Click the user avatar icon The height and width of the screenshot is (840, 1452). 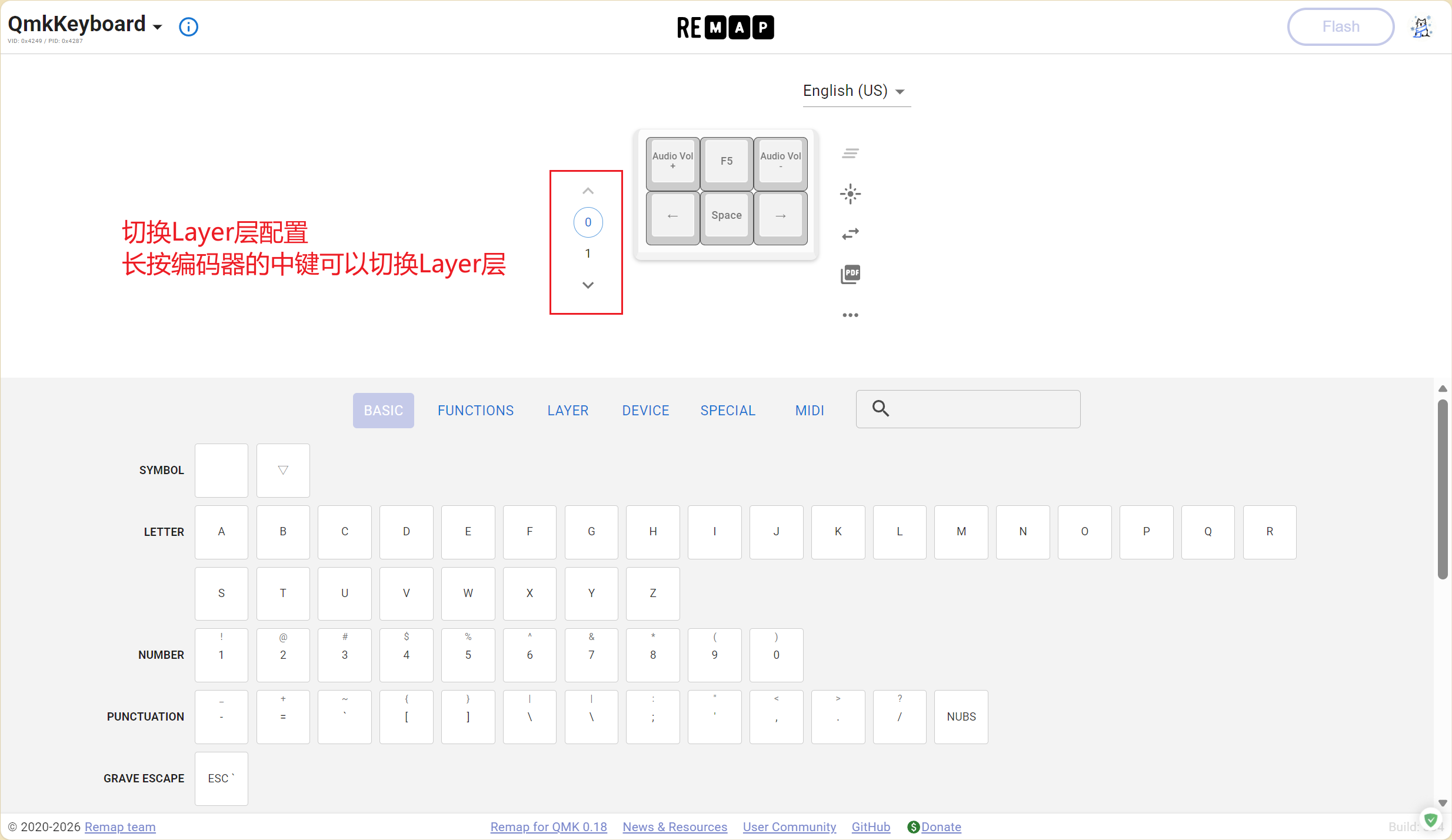tap(1421, 27)
